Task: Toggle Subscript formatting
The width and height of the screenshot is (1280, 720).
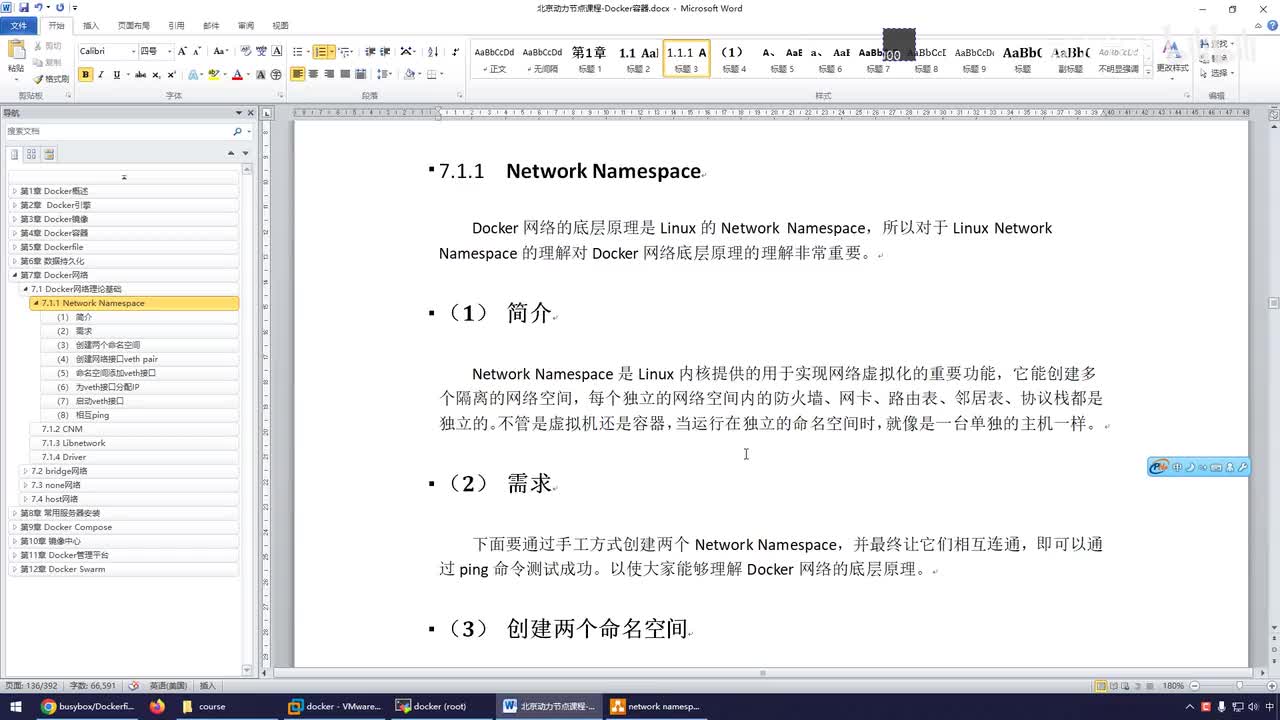Action: click(156, 74)
